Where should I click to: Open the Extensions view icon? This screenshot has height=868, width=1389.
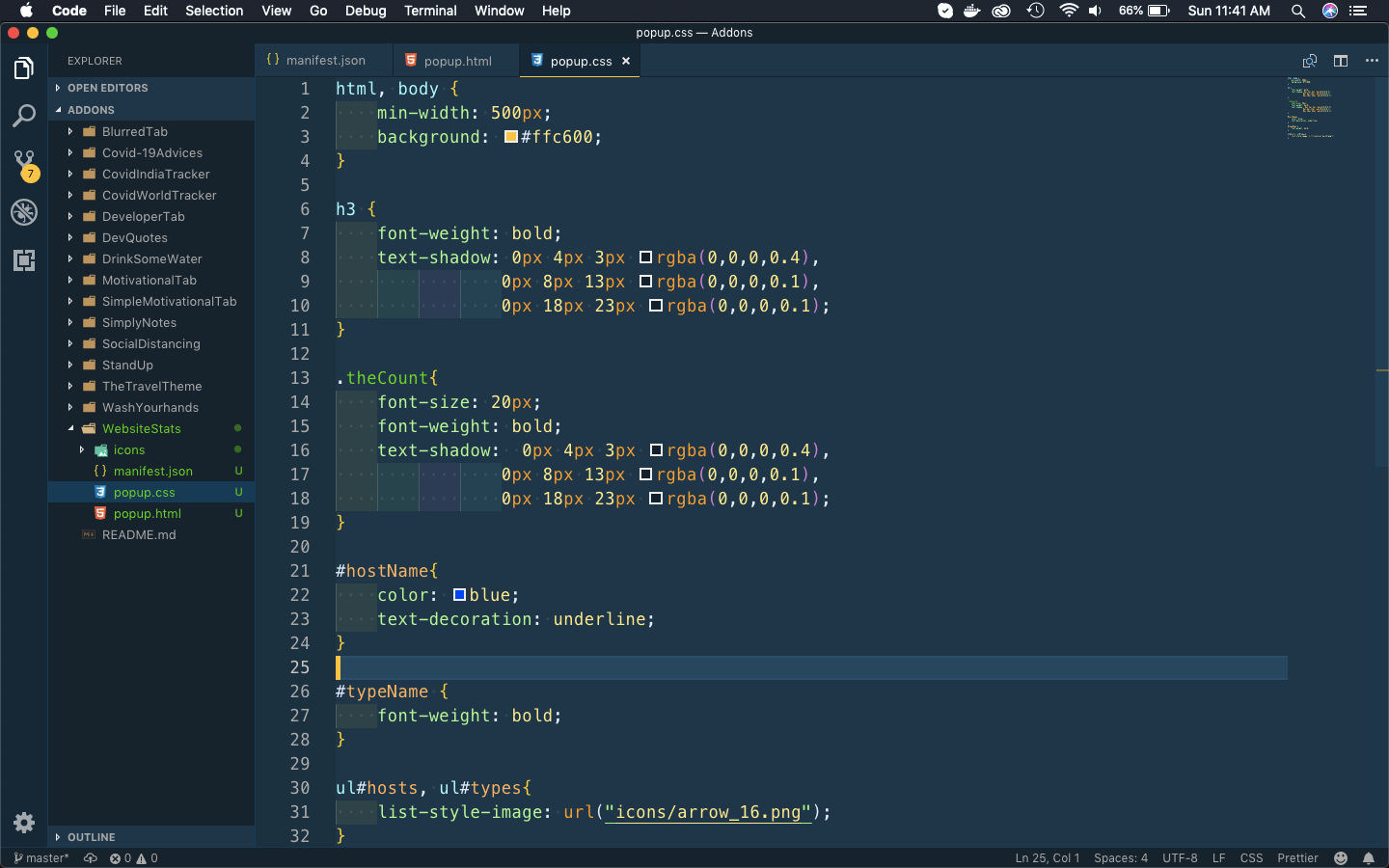(24, 260)
